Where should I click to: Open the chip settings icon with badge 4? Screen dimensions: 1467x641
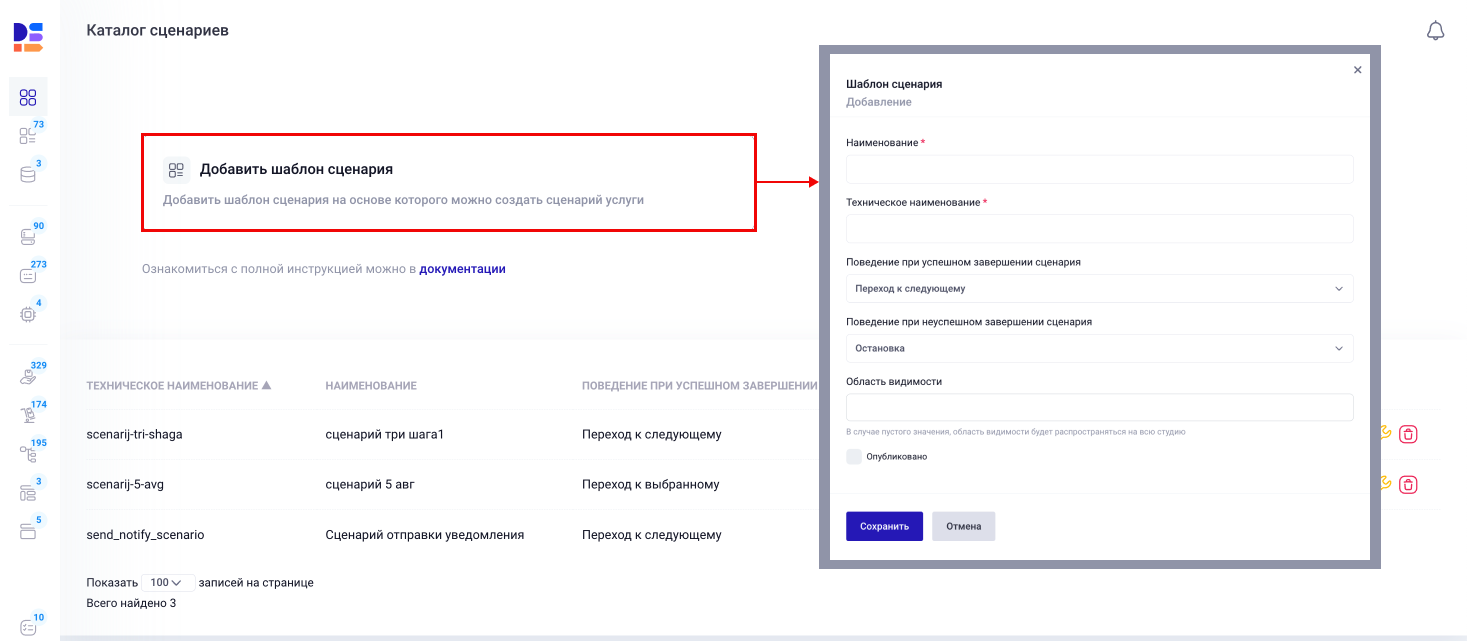28,313
